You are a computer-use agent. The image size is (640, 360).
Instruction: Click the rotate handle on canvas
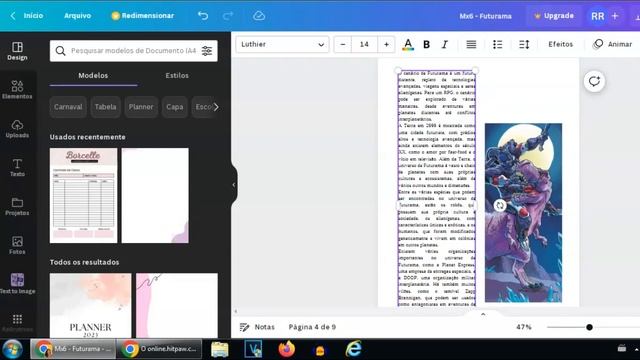tap(500, 205)
